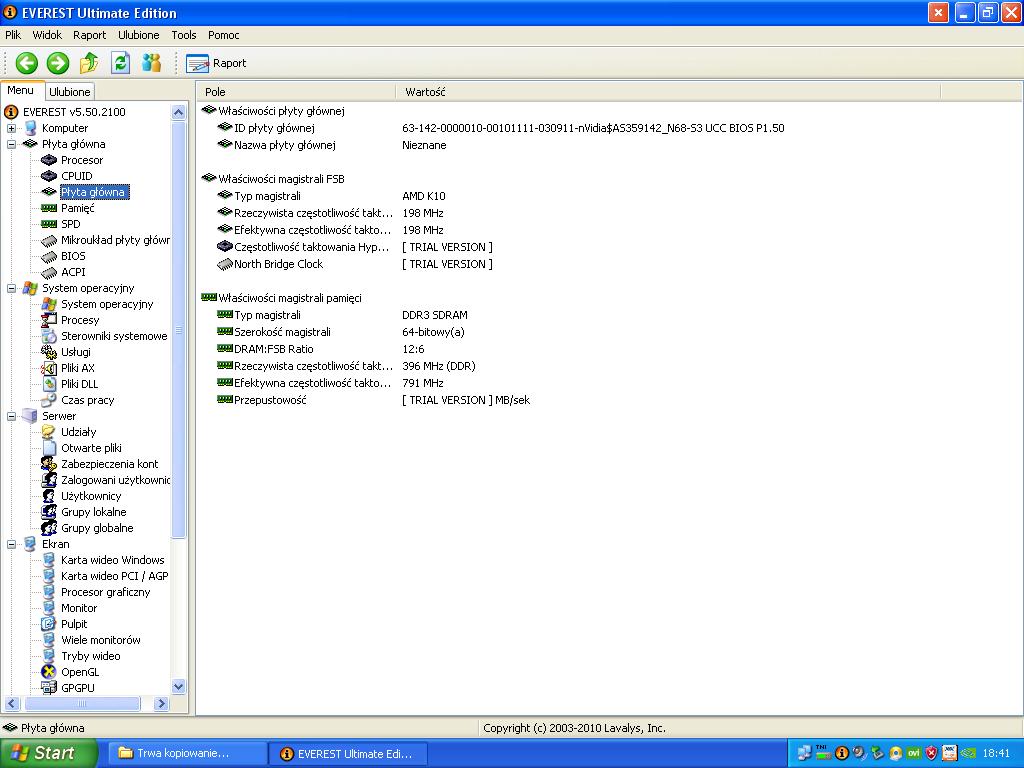Expand the Komputer tree node

click(12, 129)
